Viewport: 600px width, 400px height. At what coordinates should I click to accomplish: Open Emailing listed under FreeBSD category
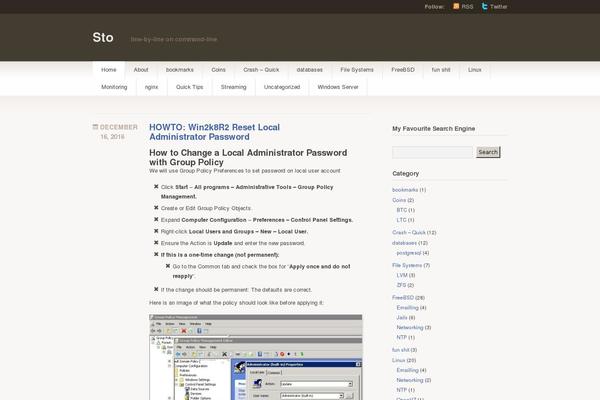coord(408,308)
